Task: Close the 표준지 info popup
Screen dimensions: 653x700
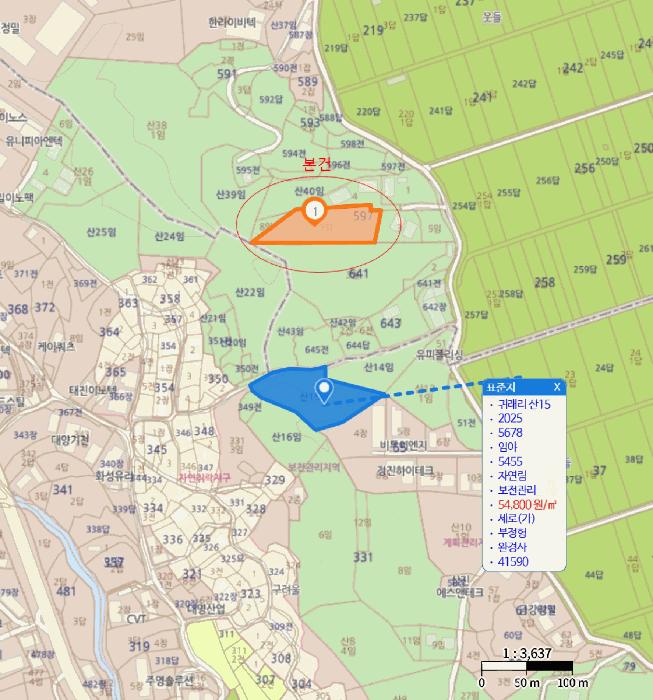Action: click(557, 386)
